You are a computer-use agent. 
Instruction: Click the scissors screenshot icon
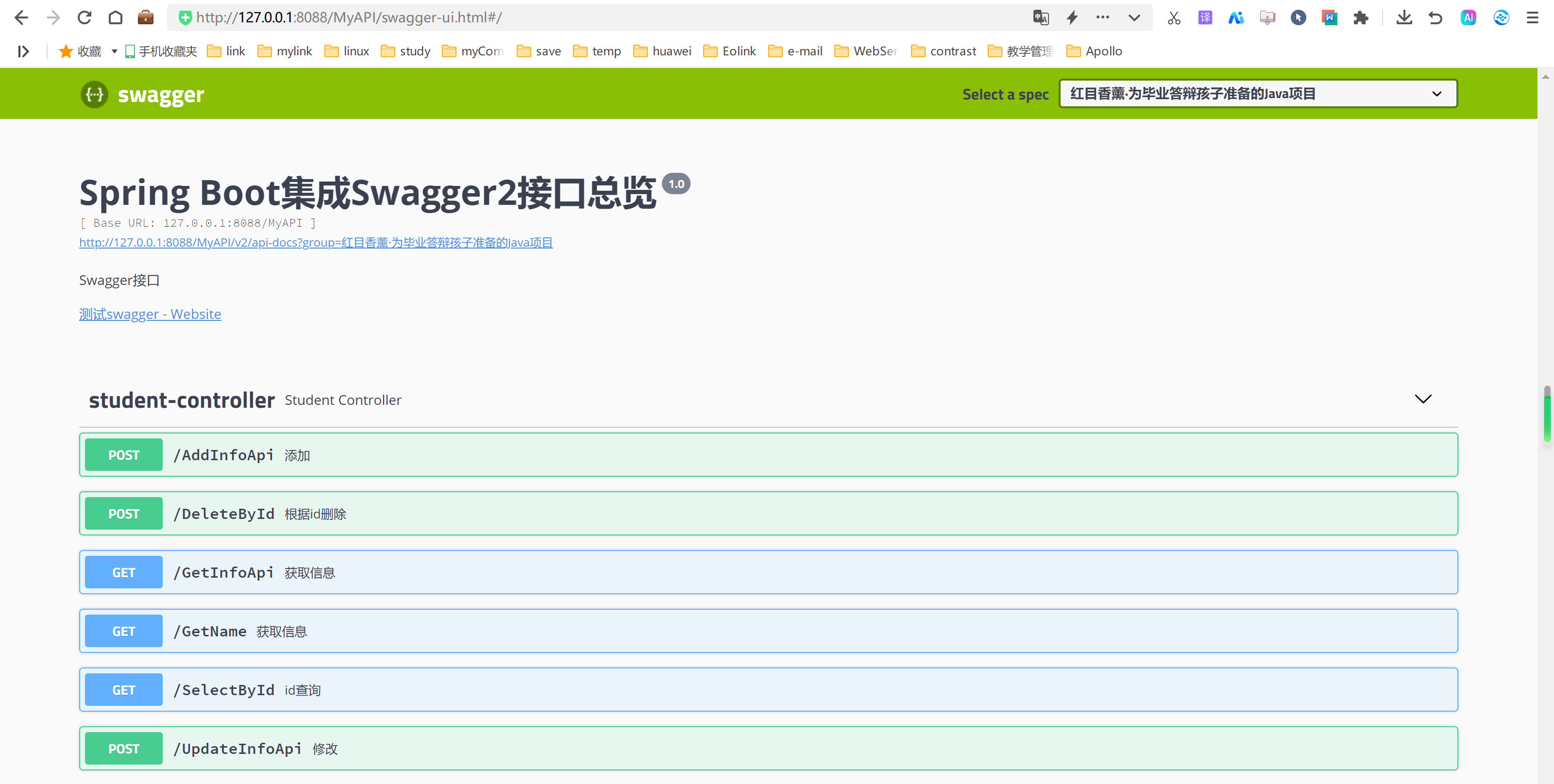1174,17
